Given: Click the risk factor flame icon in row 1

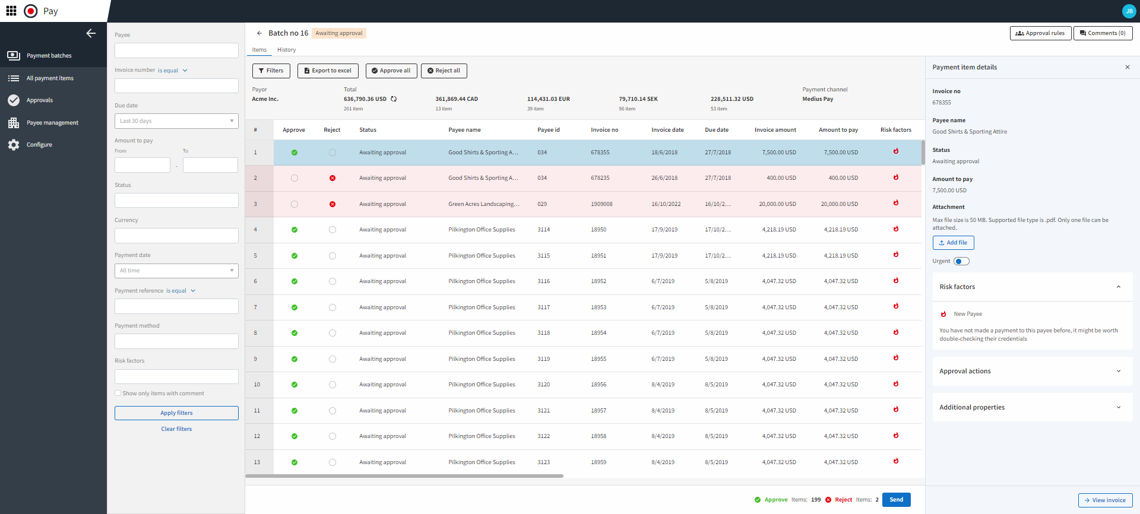Looking at the screenshot, I should pyautogui.click(x=895, y=152).
